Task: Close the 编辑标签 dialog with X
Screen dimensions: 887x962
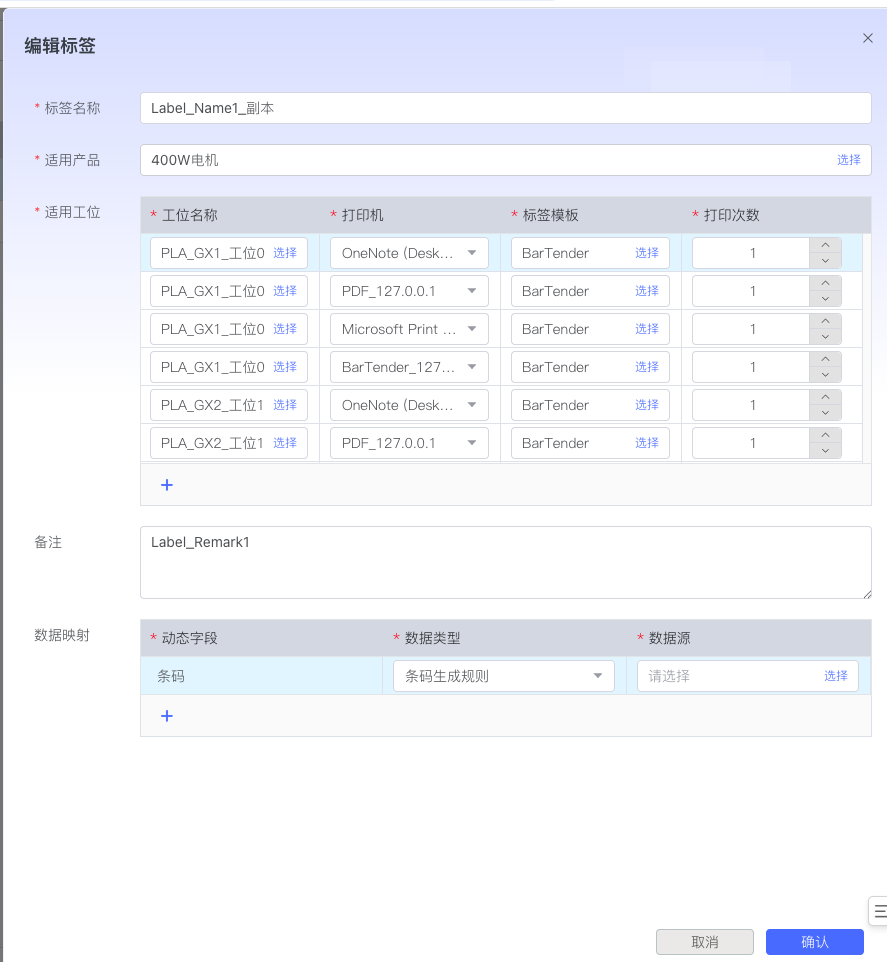Action: 867,38
